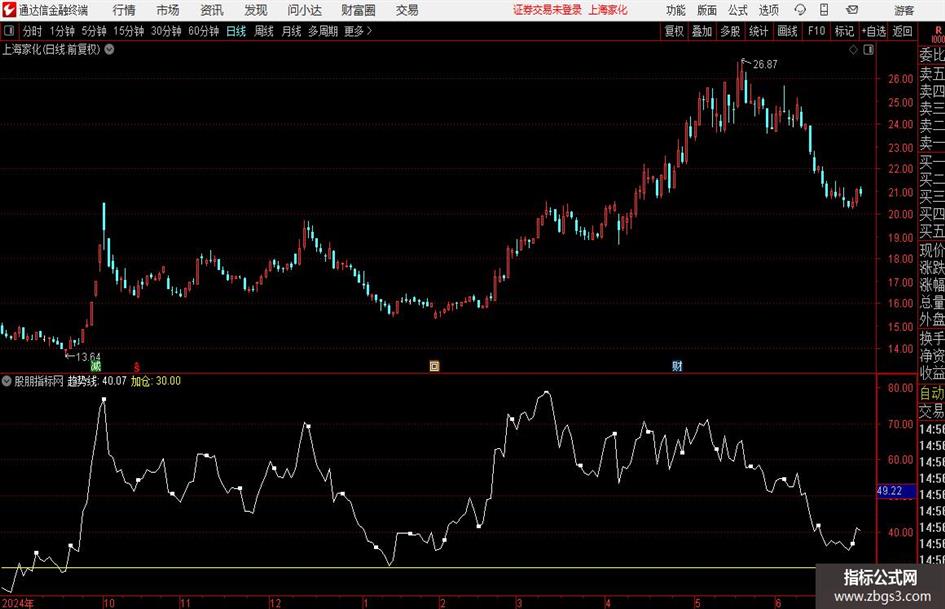Toggle the left sidebar panel icon

pos(8,31)
